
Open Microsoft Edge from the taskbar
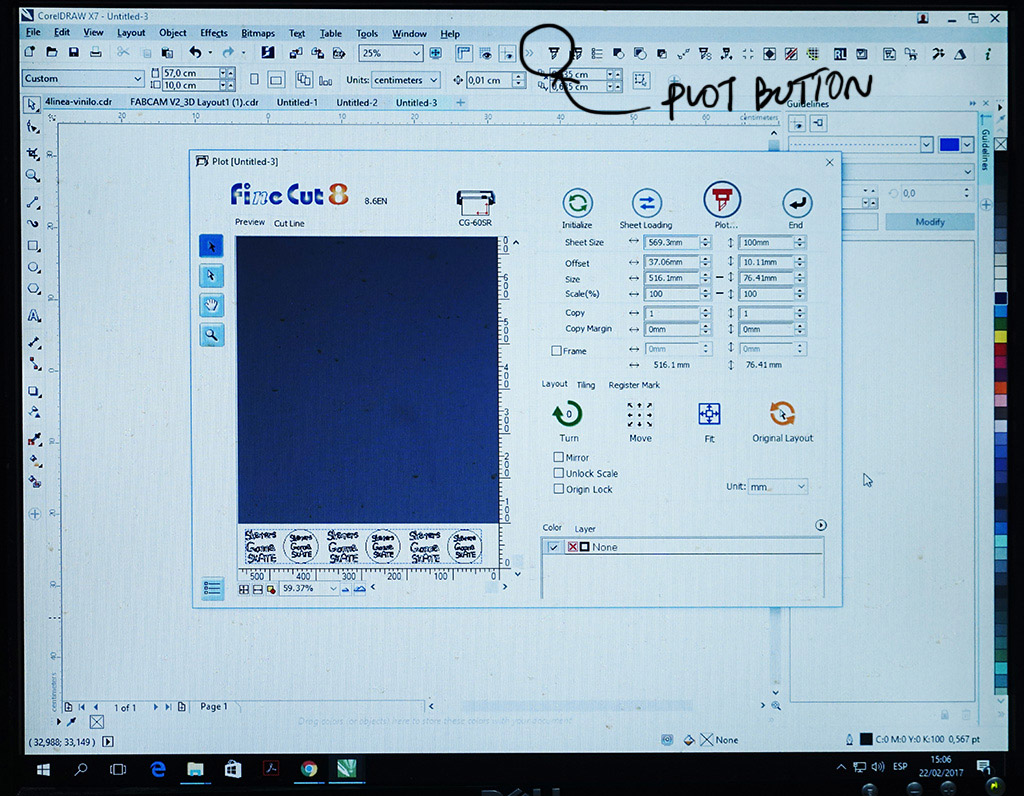tap(157, 769)
